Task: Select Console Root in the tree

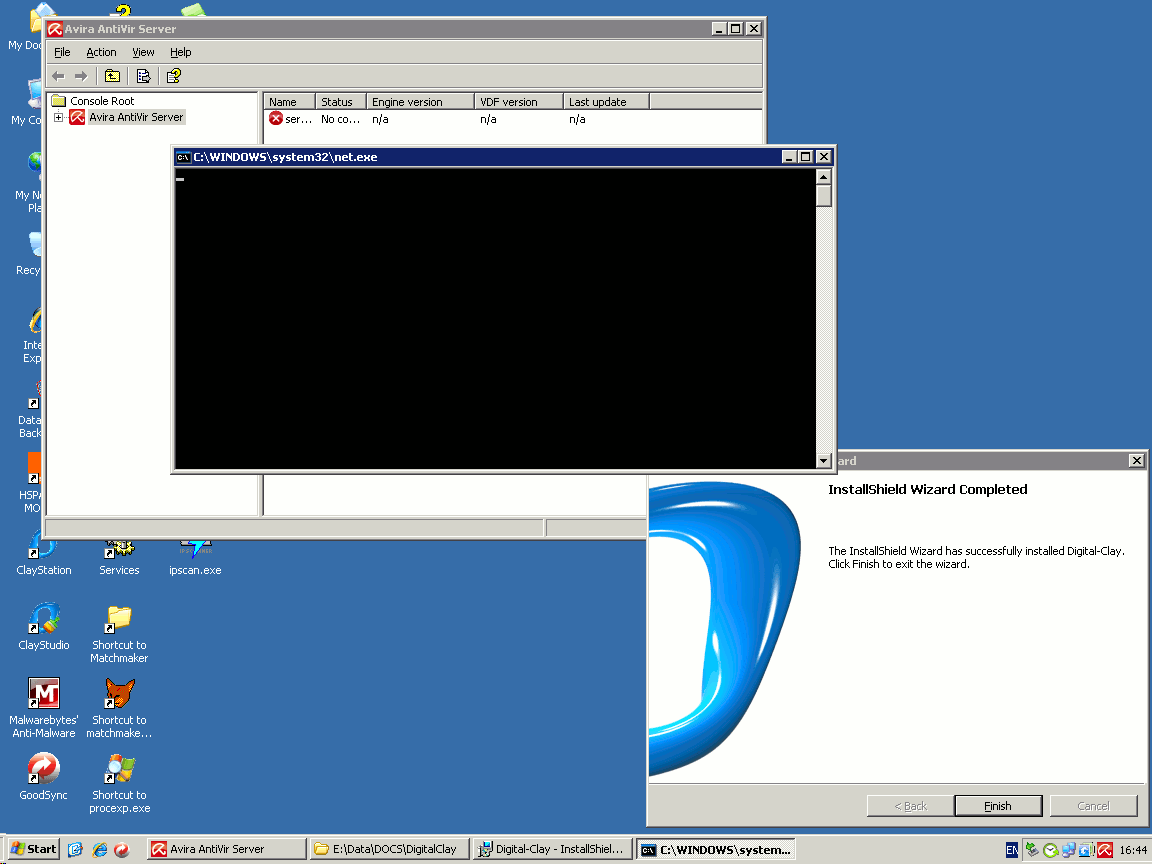Action: pyautogui.click(x=102, y=101)
